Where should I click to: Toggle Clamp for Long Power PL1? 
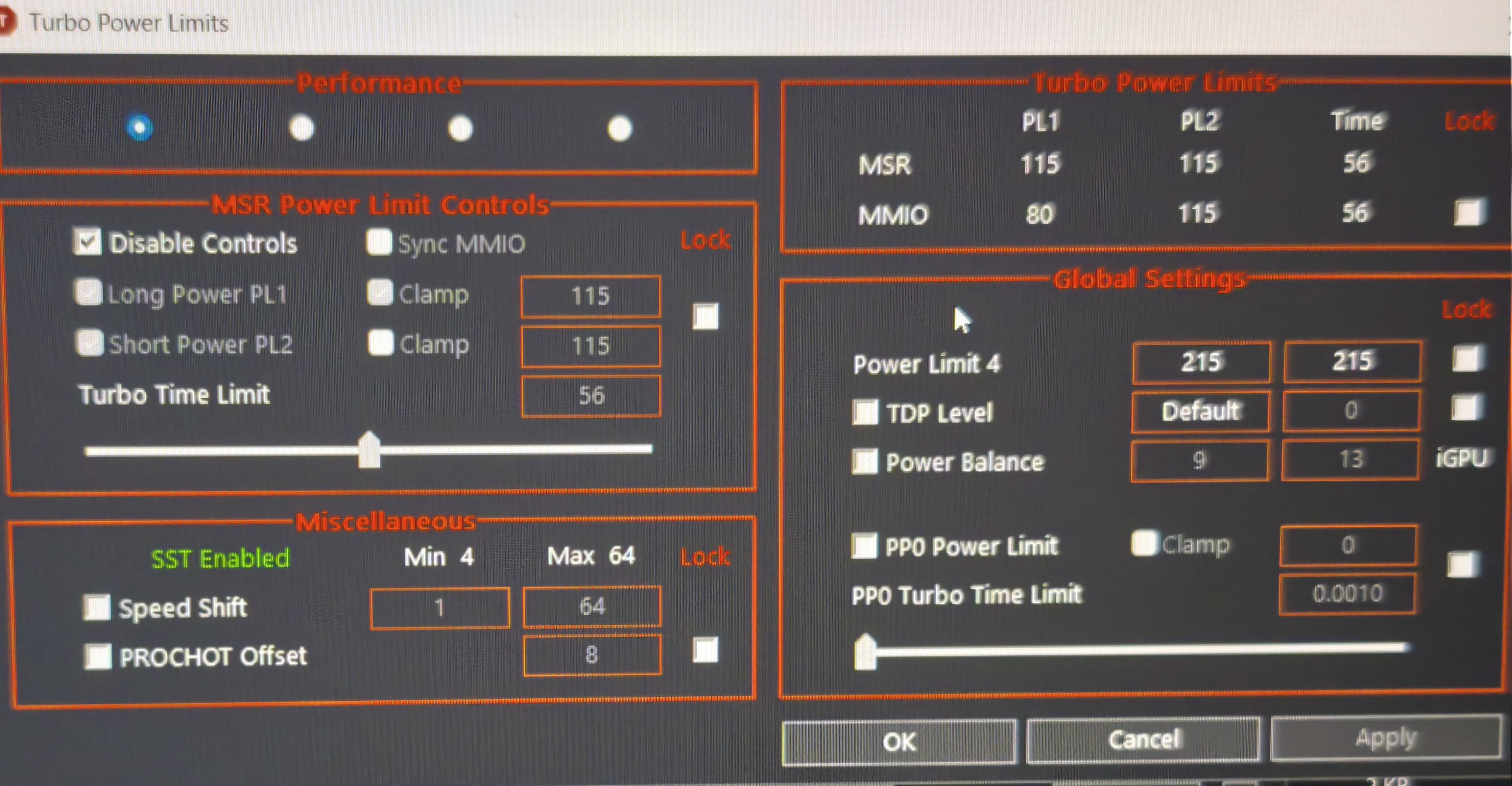point(380,292)
